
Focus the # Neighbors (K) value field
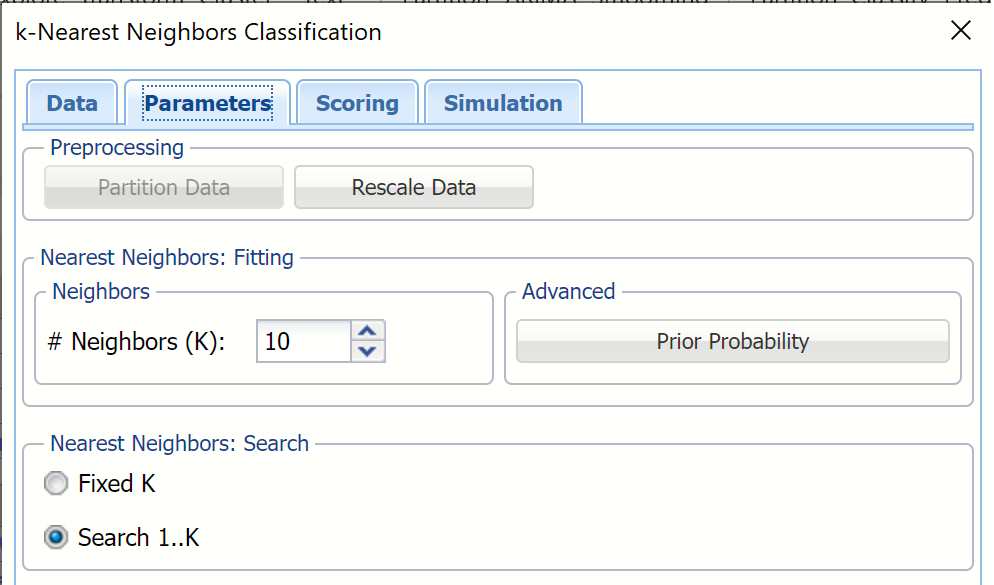(x=303, y=341)
